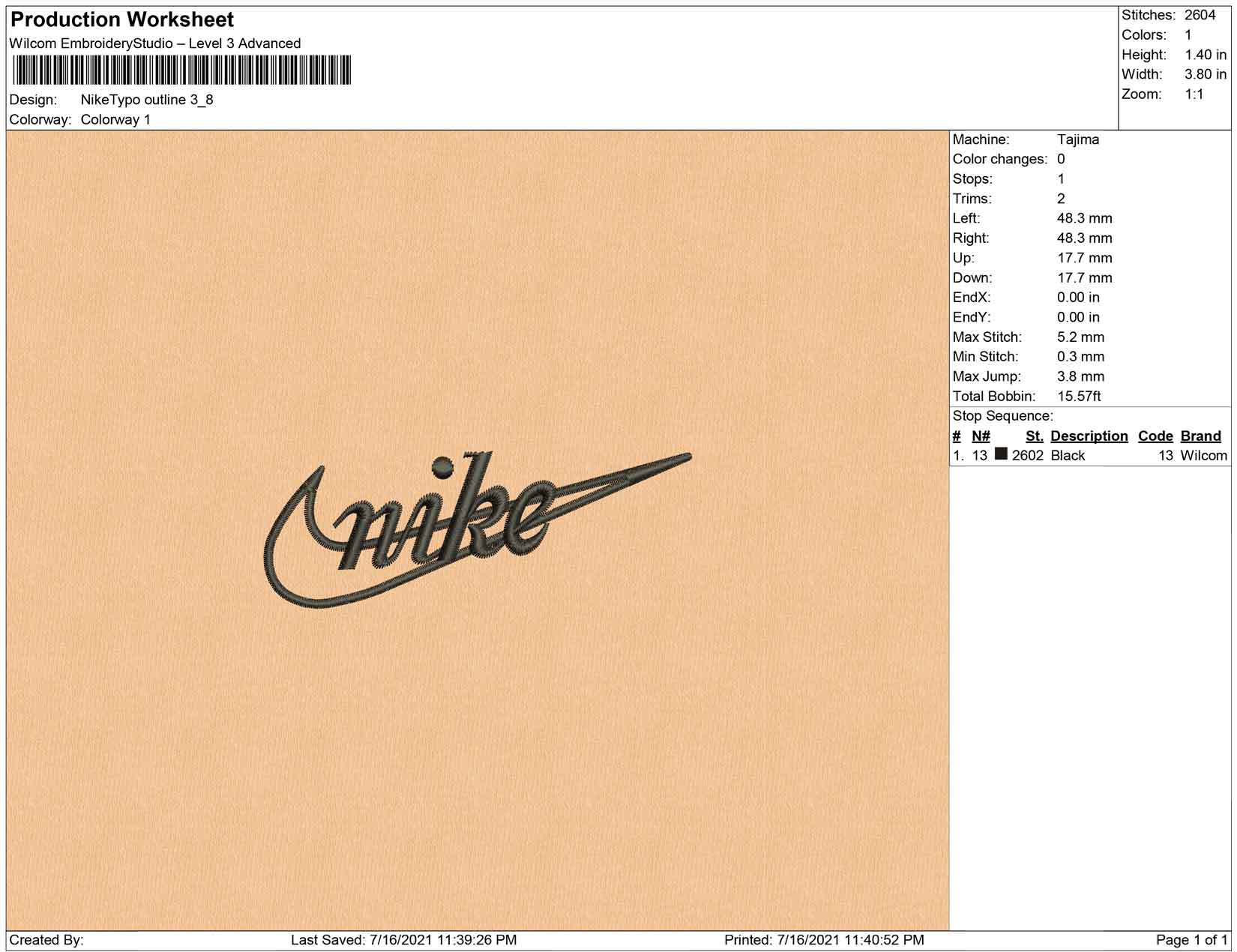This screenshot has height=952, width=1237.
Task: Click the N# column header
Action: pyautogui.click(x=981, y=436)
